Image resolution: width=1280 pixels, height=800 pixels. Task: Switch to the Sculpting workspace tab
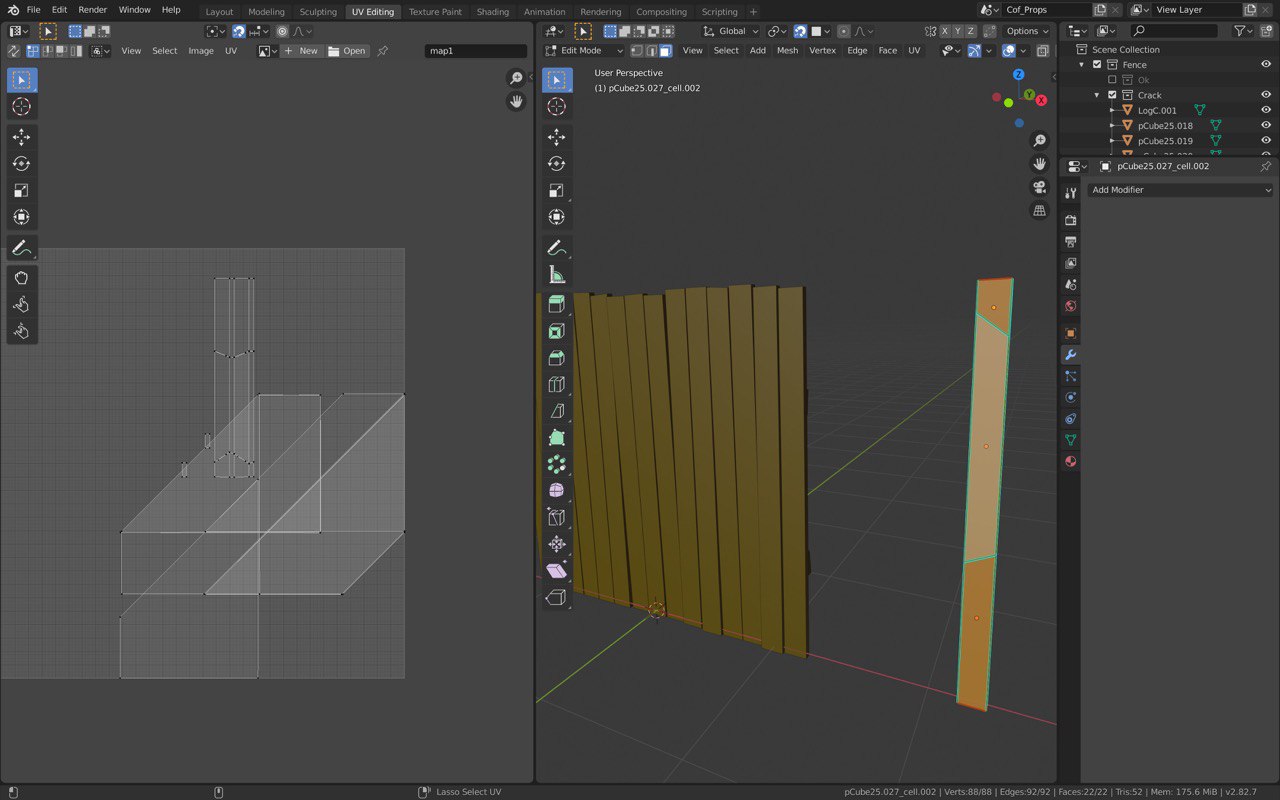tap(318, 12)
